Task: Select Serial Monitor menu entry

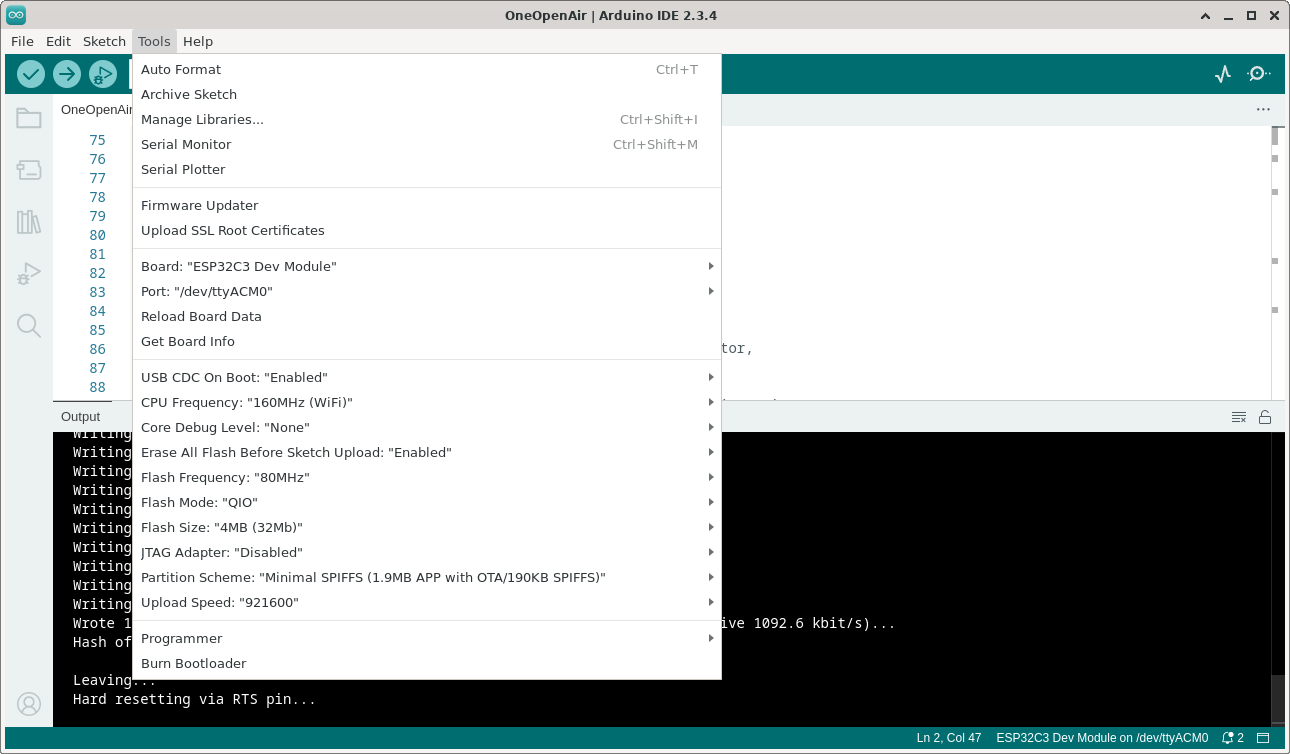Action: 427,144
